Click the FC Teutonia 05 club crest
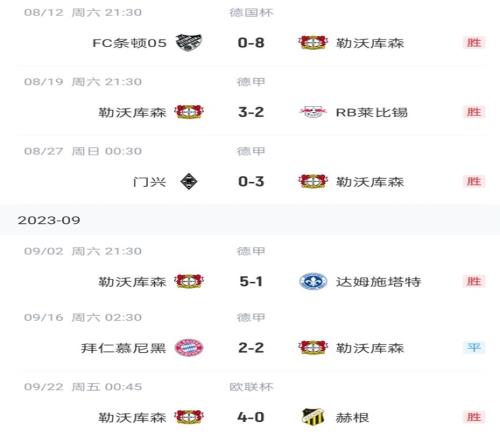This screenshot has height=440, width=500. pos(189,43)
